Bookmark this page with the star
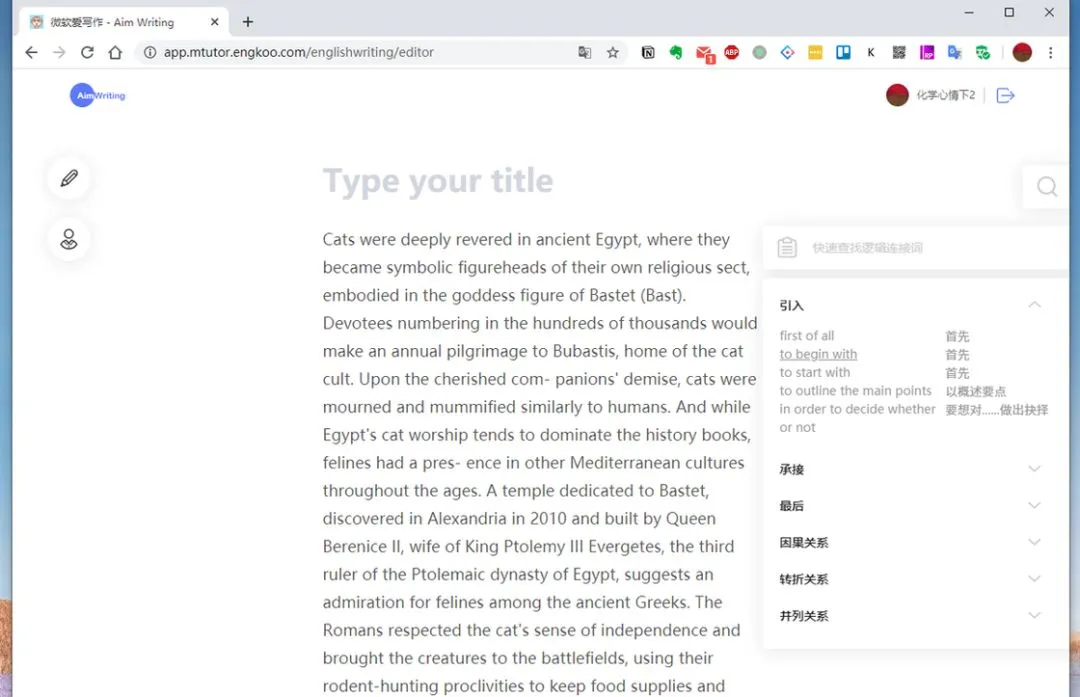This screenshot has height=697, width=1080. click(612, 52)
